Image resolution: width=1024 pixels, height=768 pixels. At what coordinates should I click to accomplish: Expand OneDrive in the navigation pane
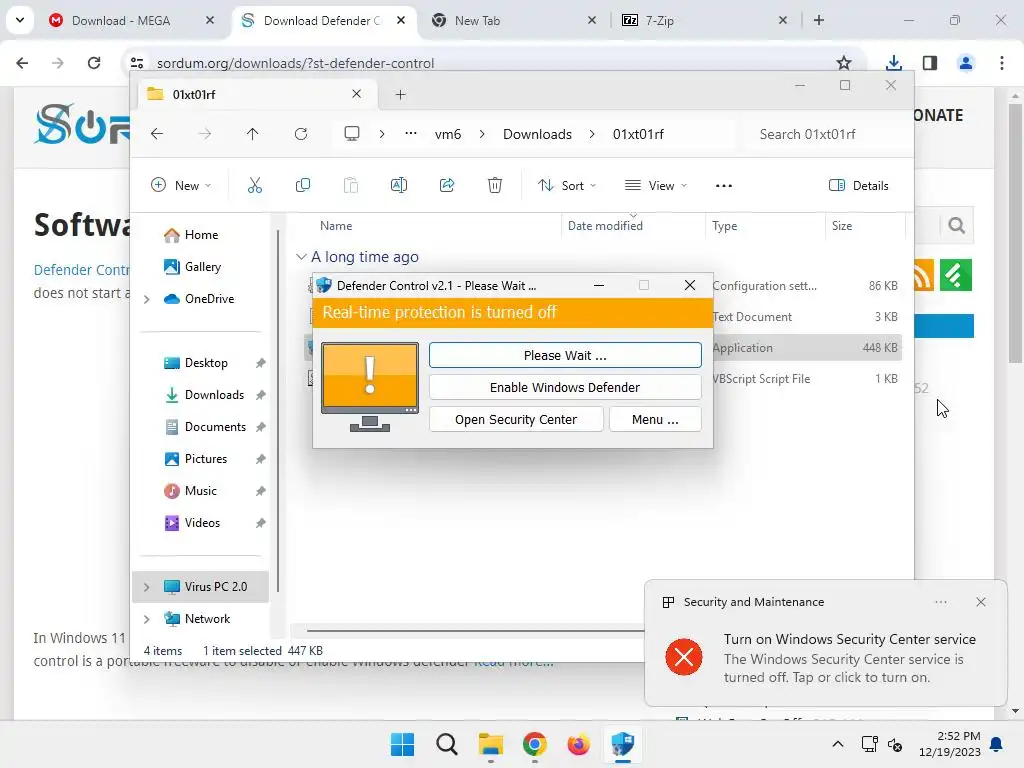tap(147, 299)
